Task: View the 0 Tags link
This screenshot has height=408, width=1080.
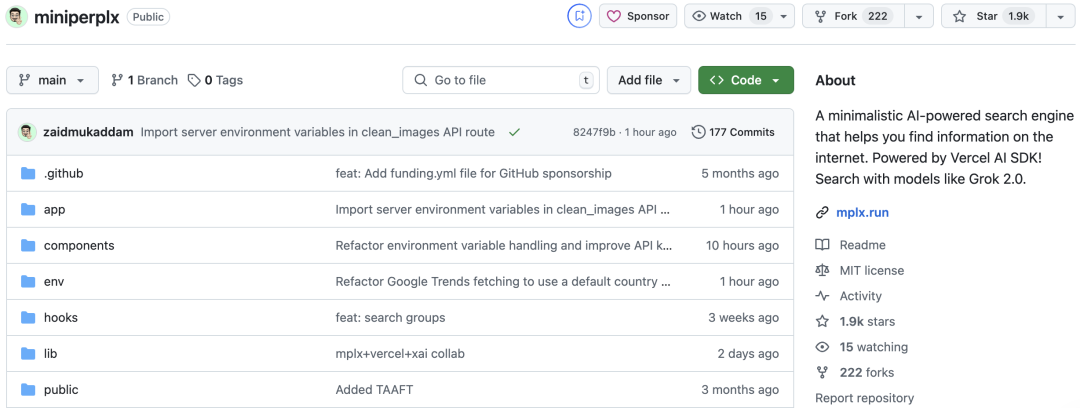Action: (216, 80)
